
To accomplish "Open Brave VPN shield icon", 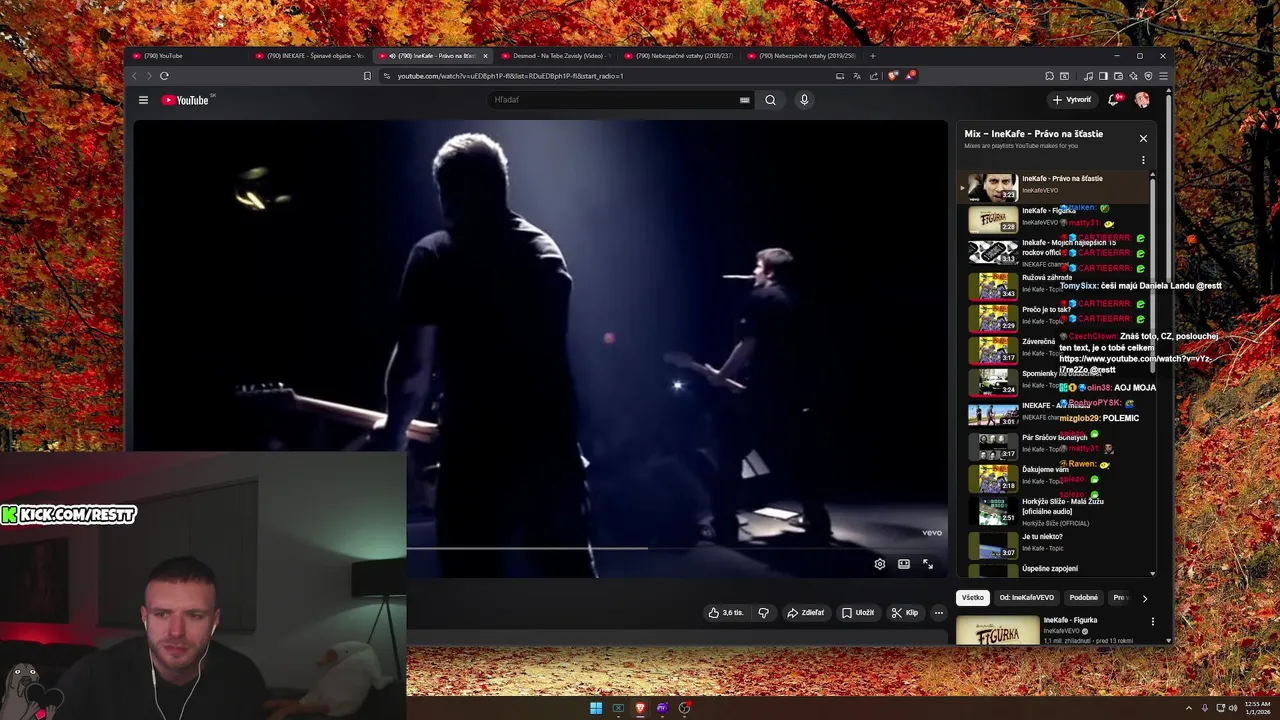I will 1148,76.
